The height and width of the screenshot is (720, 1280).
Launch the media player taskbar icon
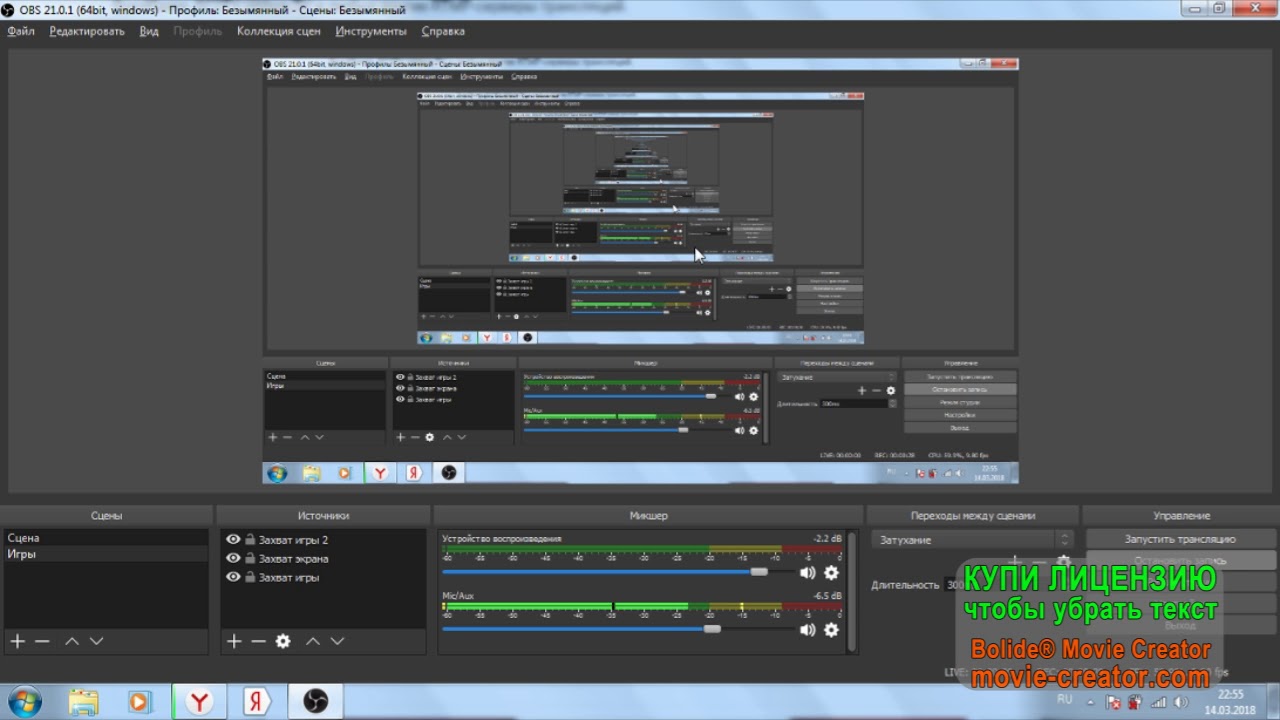[x=139, y=702]
